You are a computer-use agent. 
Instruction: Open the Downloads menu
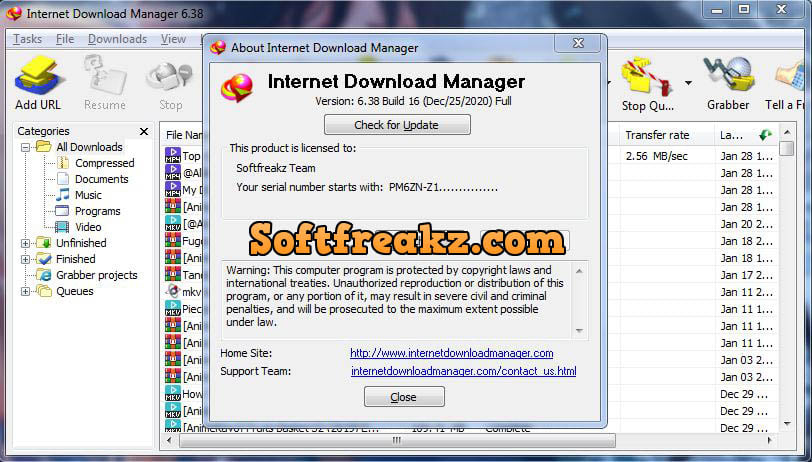(117, 39)
